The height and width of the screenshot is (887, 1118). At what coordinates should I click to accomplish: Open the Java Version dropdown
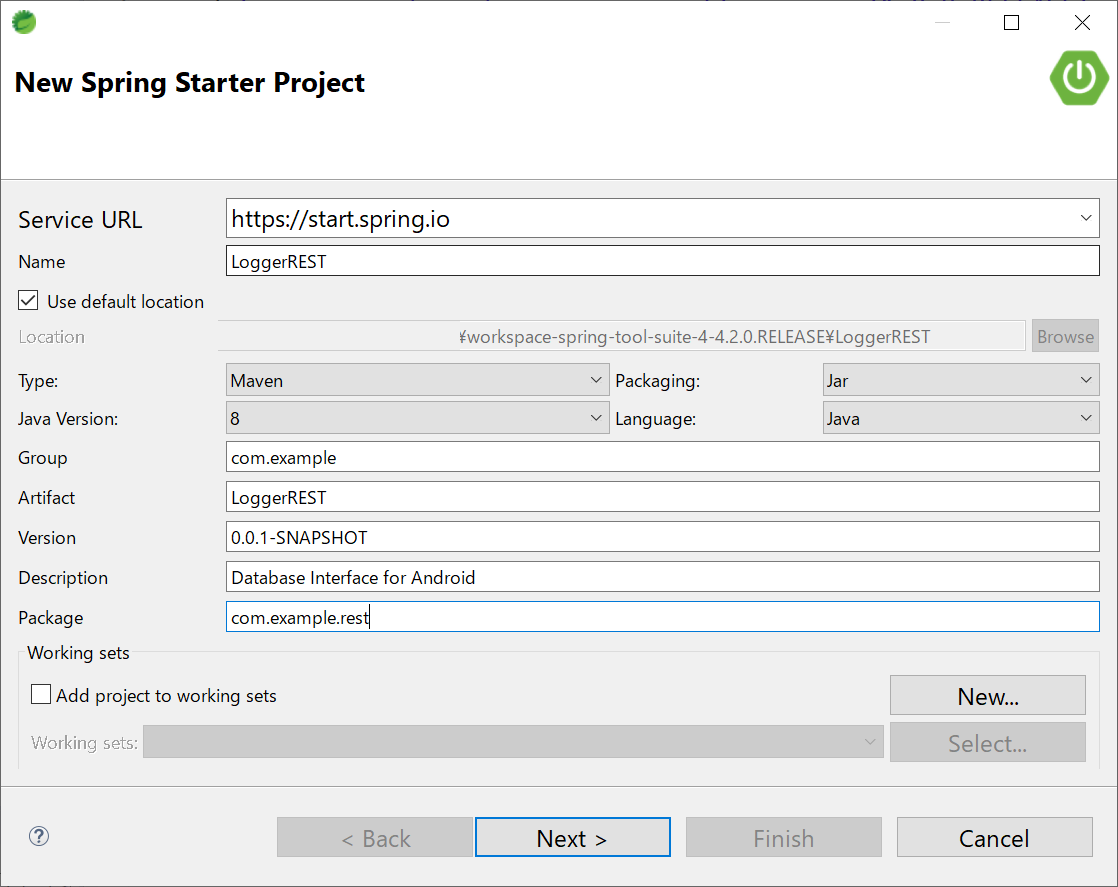[x=418, y=418]
